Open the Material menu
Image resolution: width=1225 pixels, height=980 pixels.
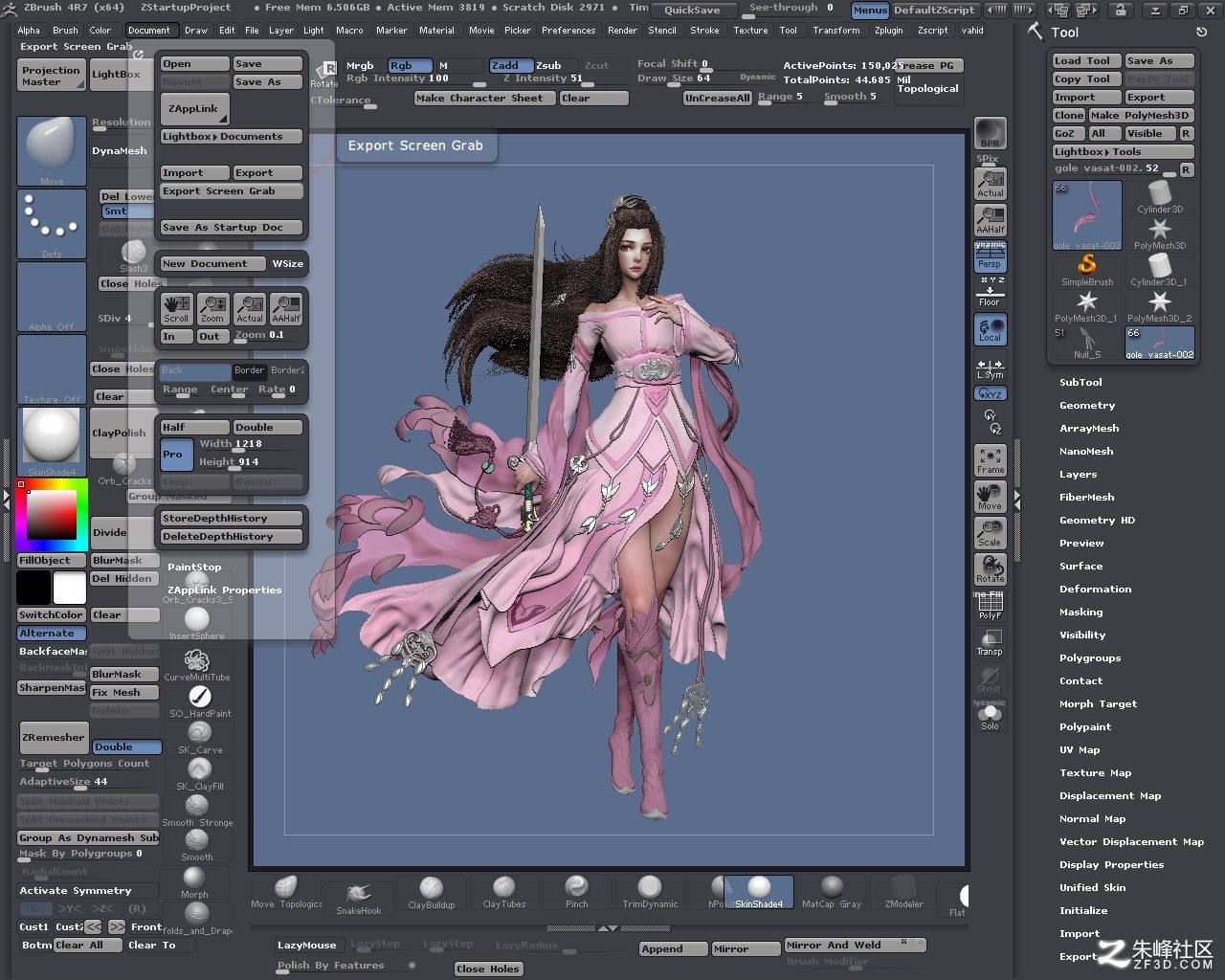click(436, 30)
